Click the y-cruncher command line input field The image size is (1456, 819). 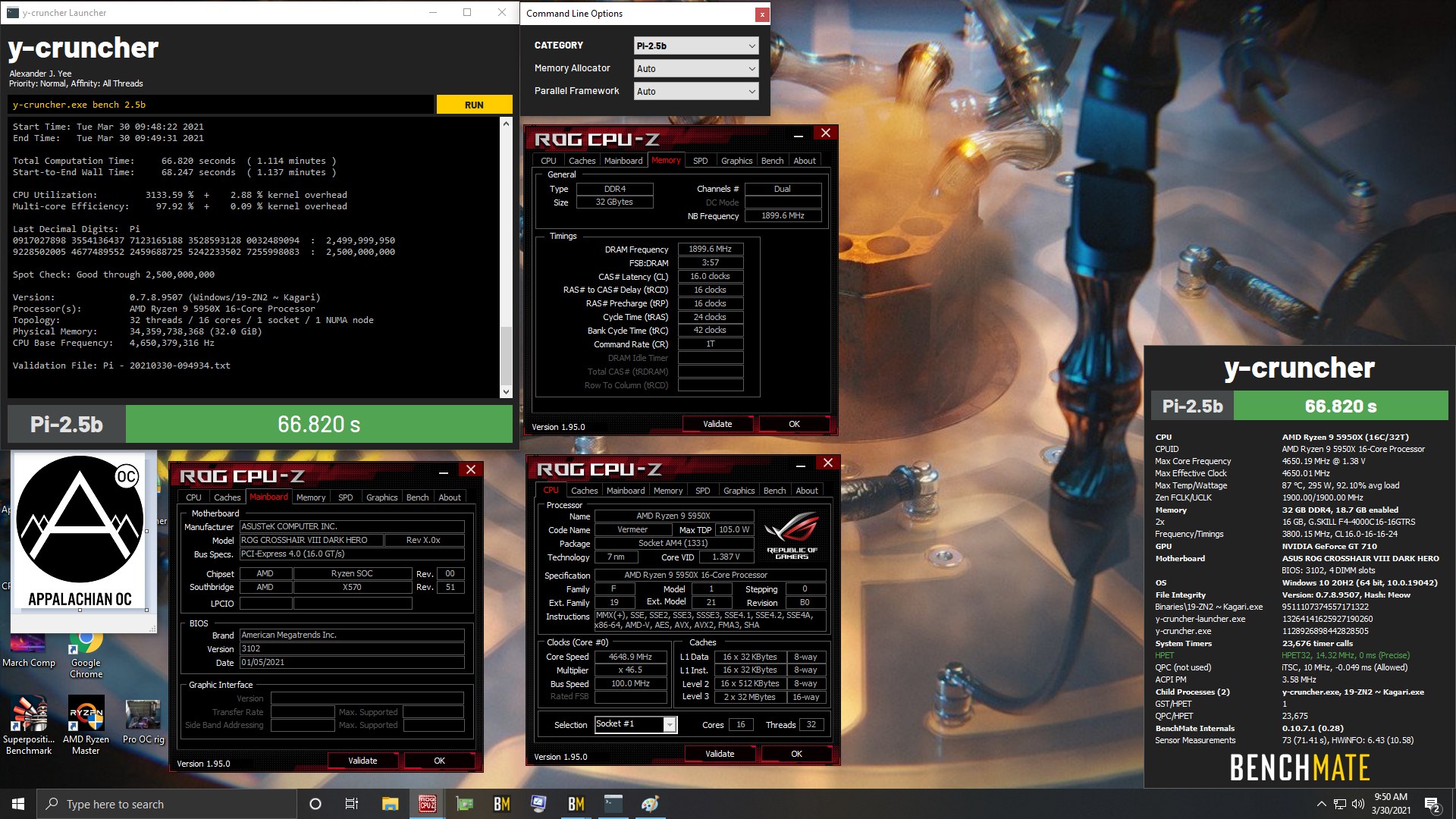(221, 105)
